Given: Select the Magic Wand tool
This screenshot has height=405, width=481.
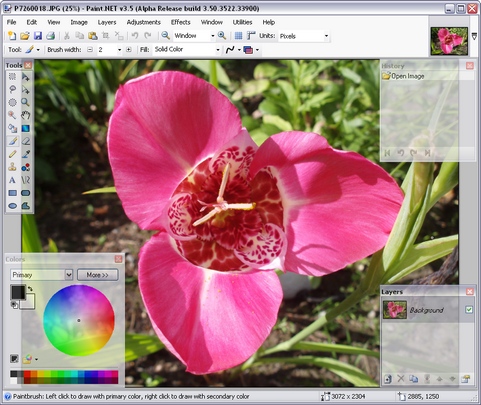Looking at the screenshot, I should tap(12, 115).
